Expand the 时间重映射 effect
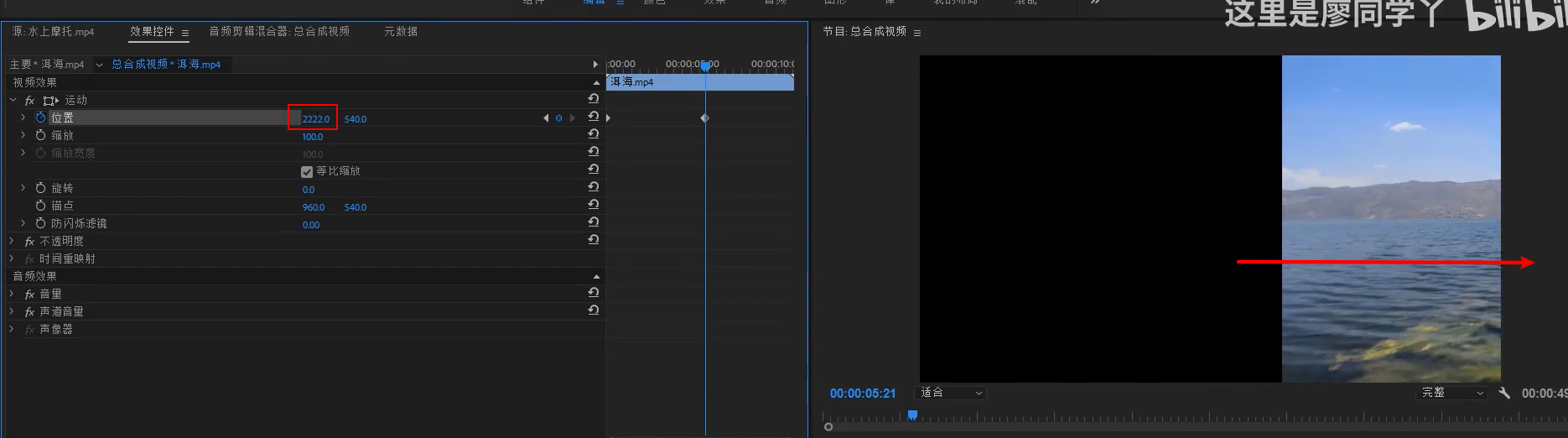This screenshot has width=1568, height=438. tap(12, 258)
